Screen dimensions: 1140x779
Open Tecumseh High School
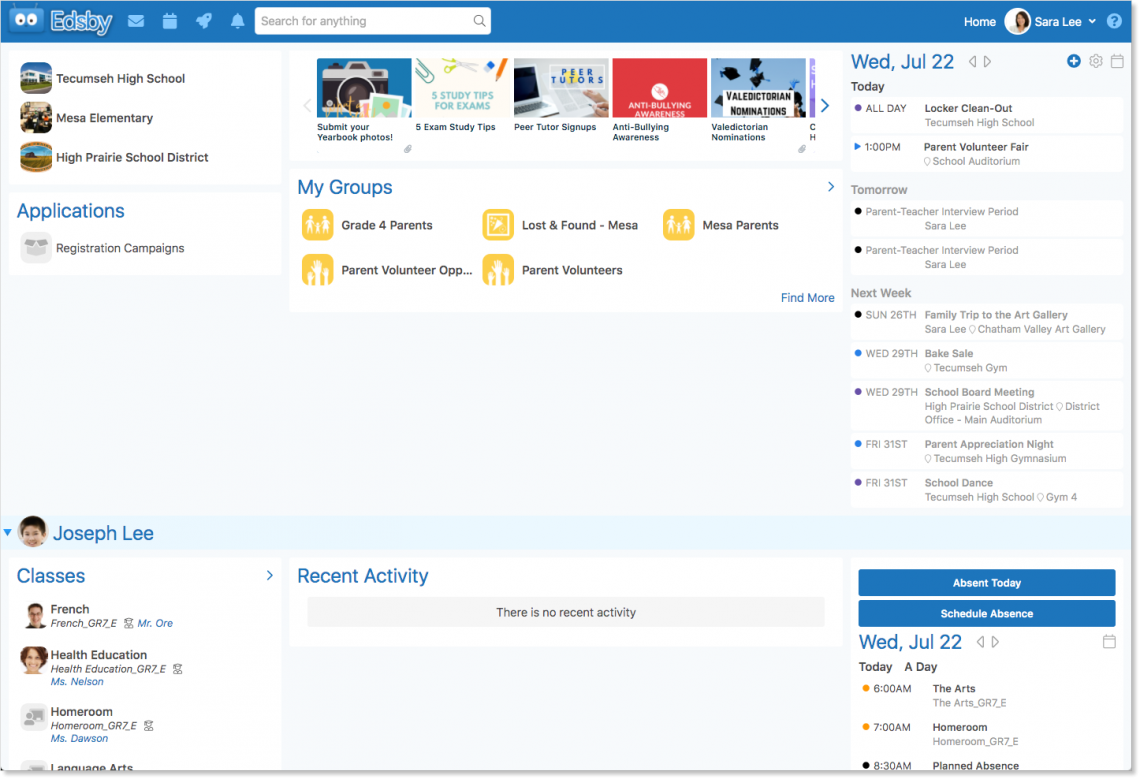[x=120, y=78]
